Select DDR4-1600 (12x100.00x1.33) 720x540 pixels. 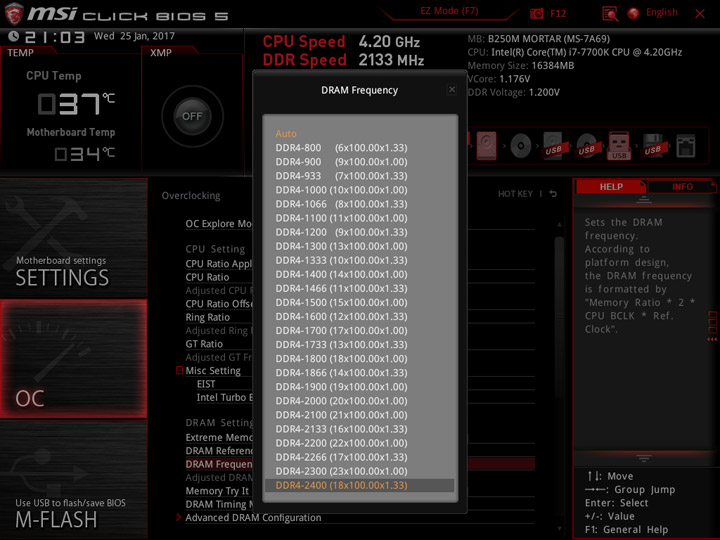coord(341,316)
